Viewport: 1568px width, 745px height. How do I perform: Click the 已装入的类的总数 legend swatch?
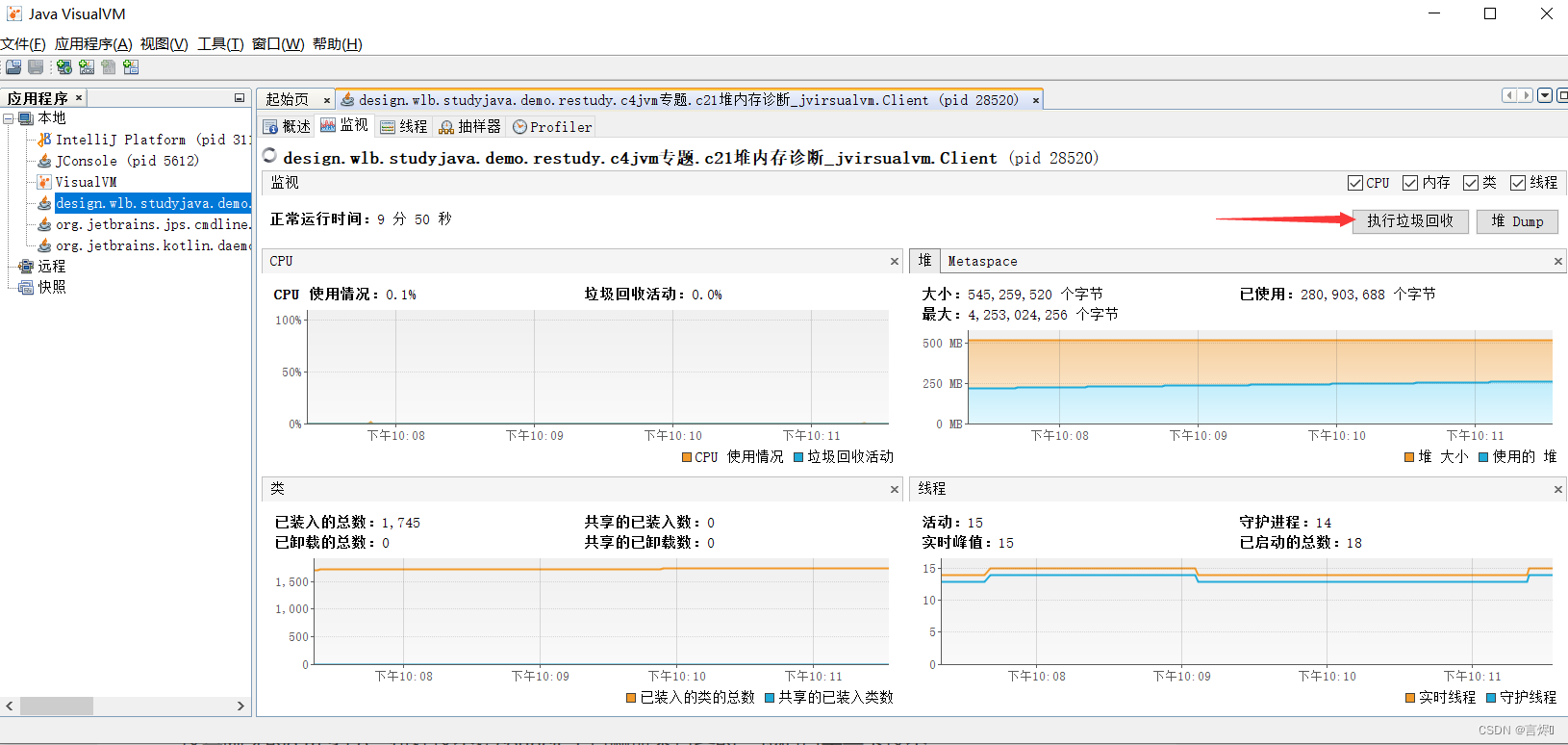[x=631, y=698]
